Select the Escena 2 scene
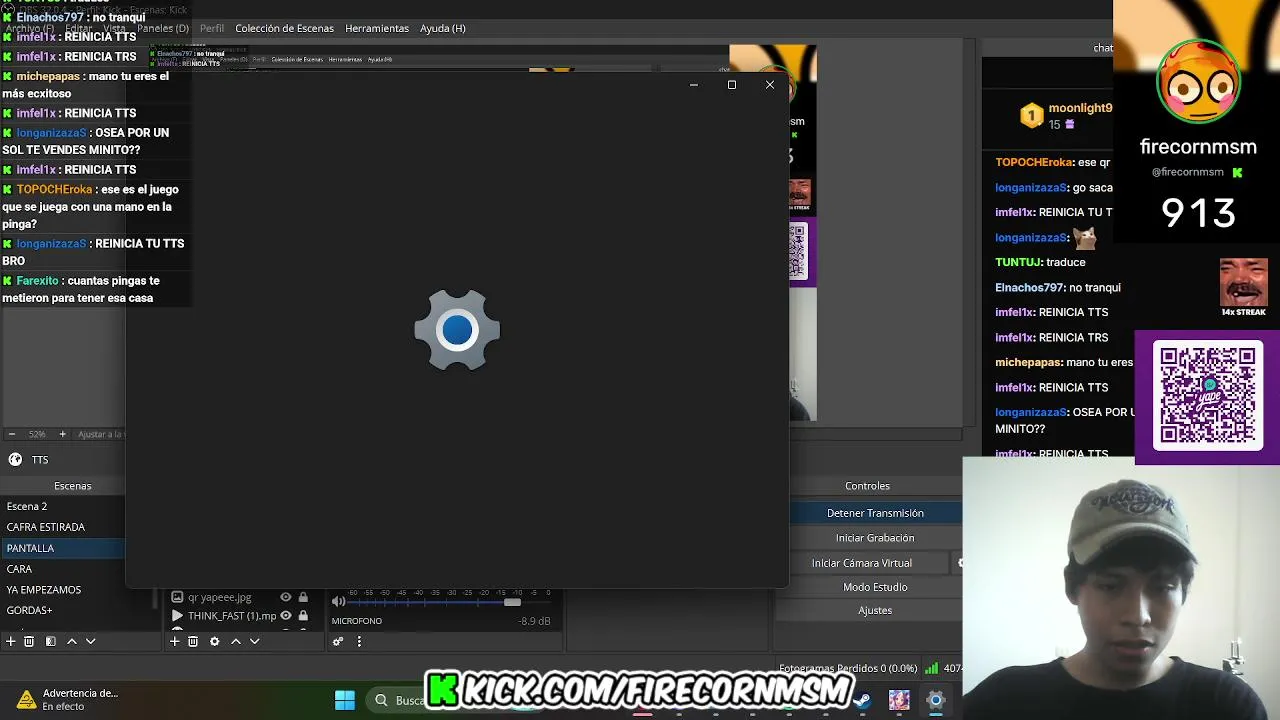1280x720 pixels. [63, 506]
